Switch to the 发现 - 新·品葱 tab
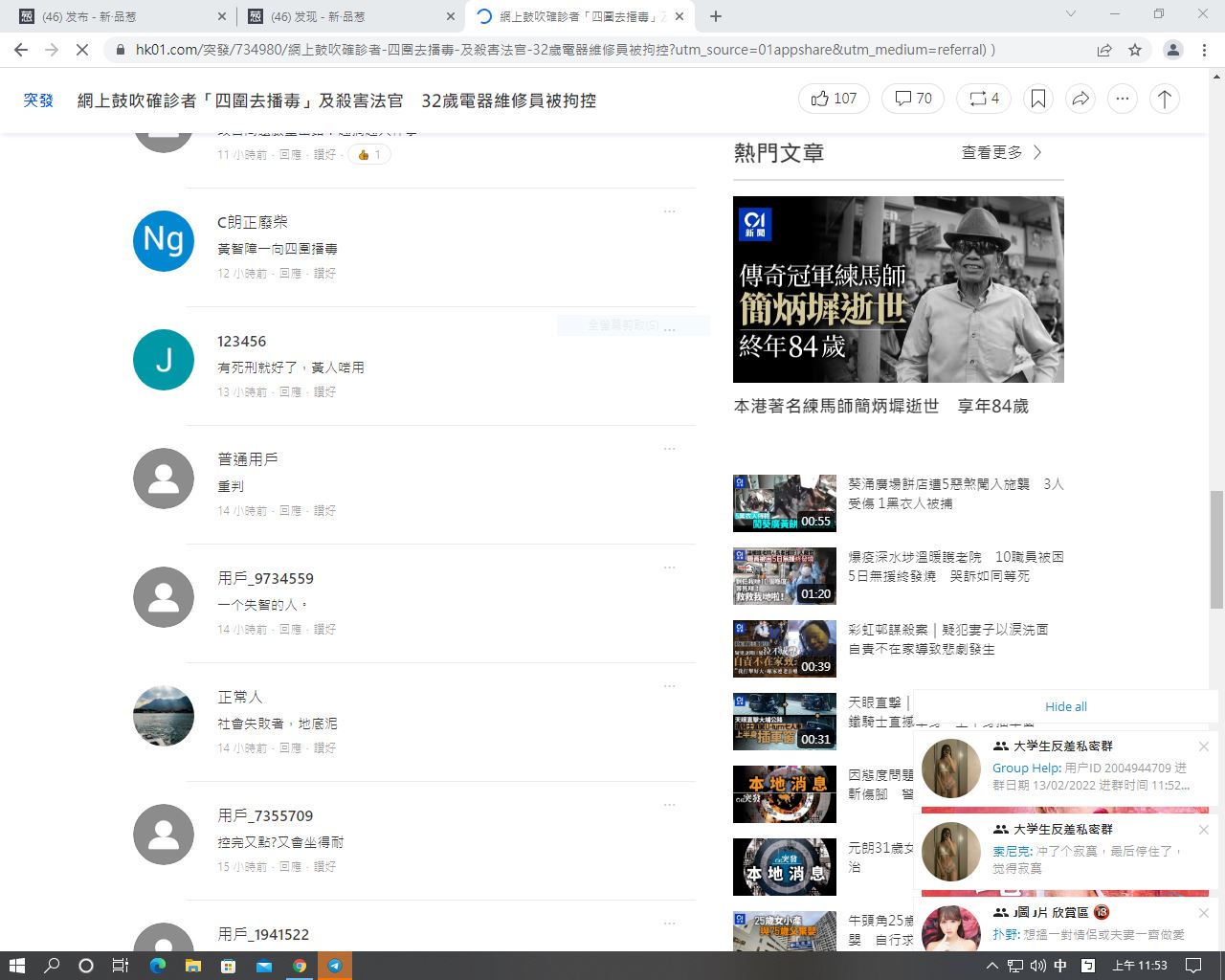This screenshot has height=980, width=1225. [x=350, y=16]
